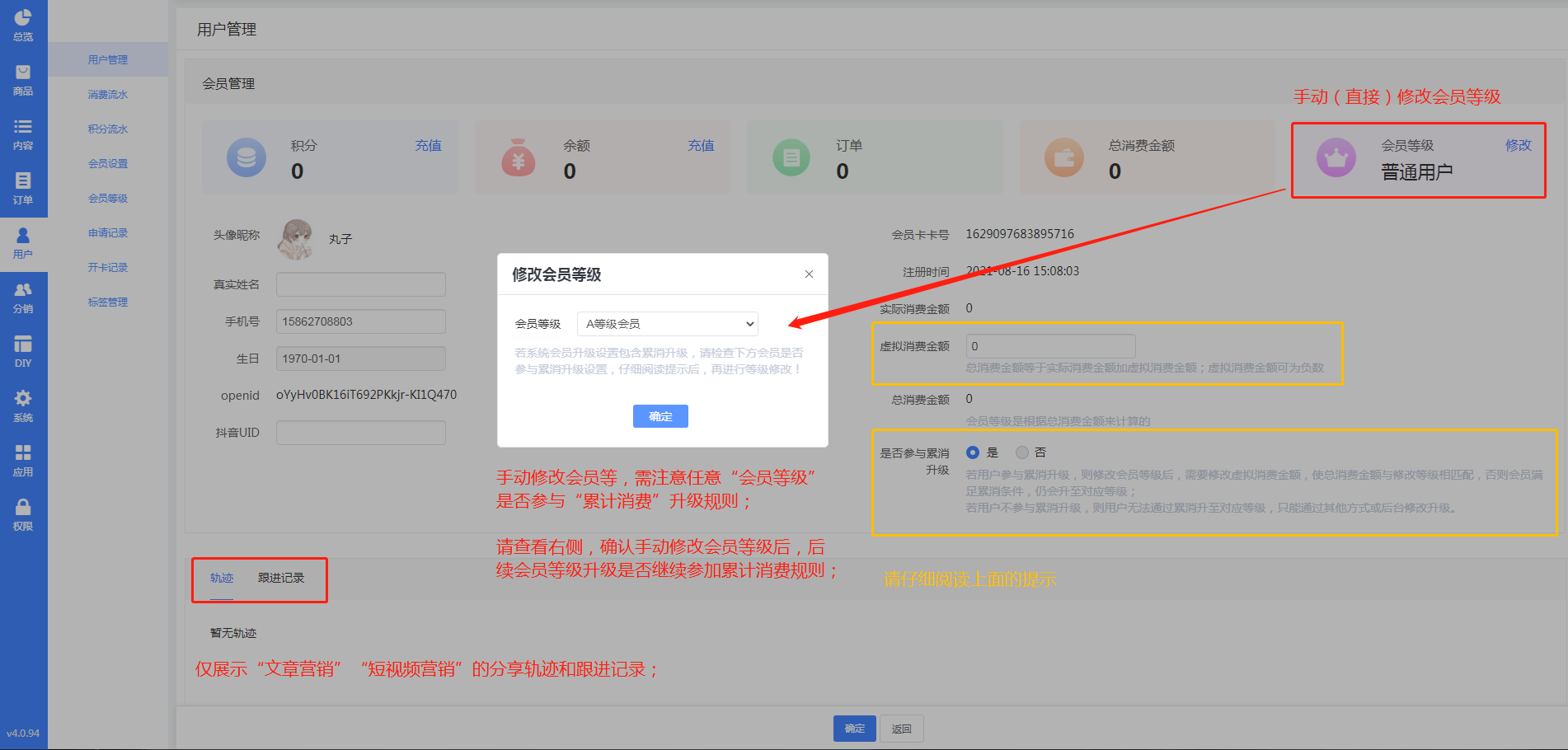Go to 申请记录 submenu item
Viewport: 1568px width, 750px height.
pos(108,233)
